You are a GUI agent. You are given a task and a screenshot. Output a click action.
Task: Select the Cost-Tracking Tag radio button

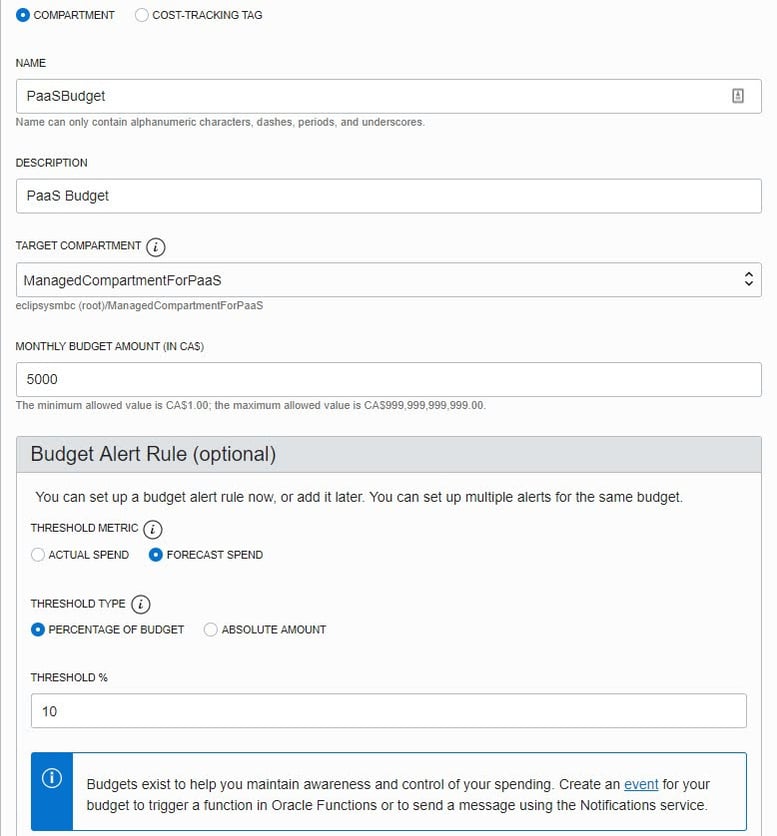(x=141, y=15)
